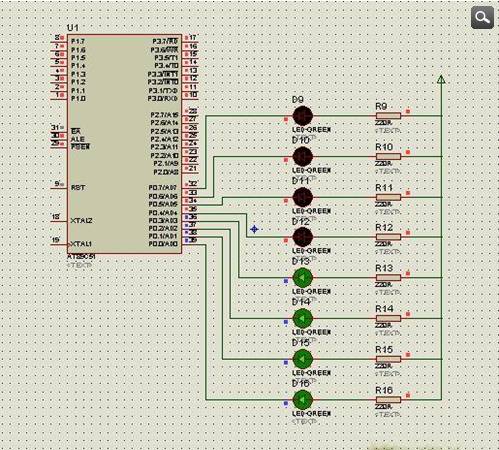This screenshot has width=499, height=450.
Task: Click resistor R12 symbol
Action: [x=388, y=237]
